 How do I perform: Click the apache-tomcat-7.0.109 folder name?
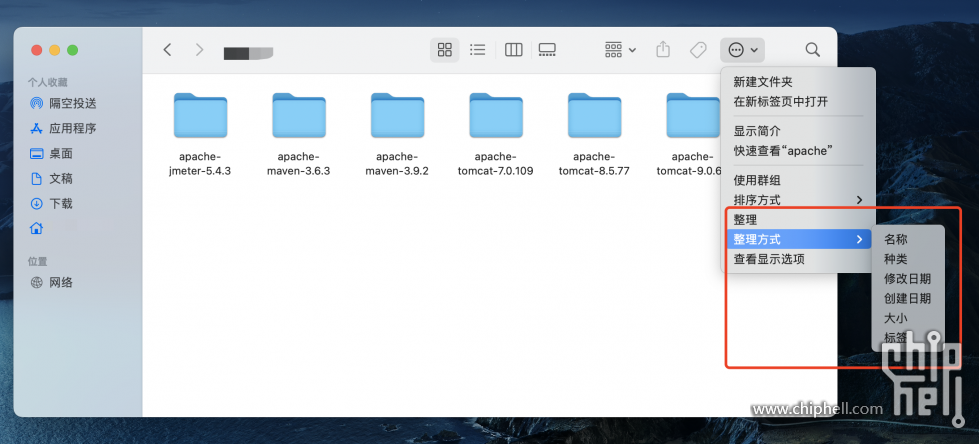point(496,164)
